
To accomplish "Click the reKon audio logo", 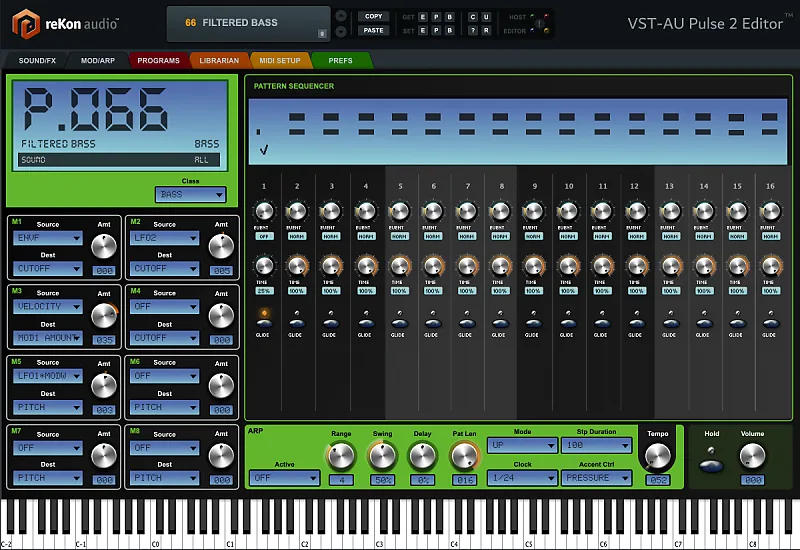I will pyautogui.click(x=64, y=22).
